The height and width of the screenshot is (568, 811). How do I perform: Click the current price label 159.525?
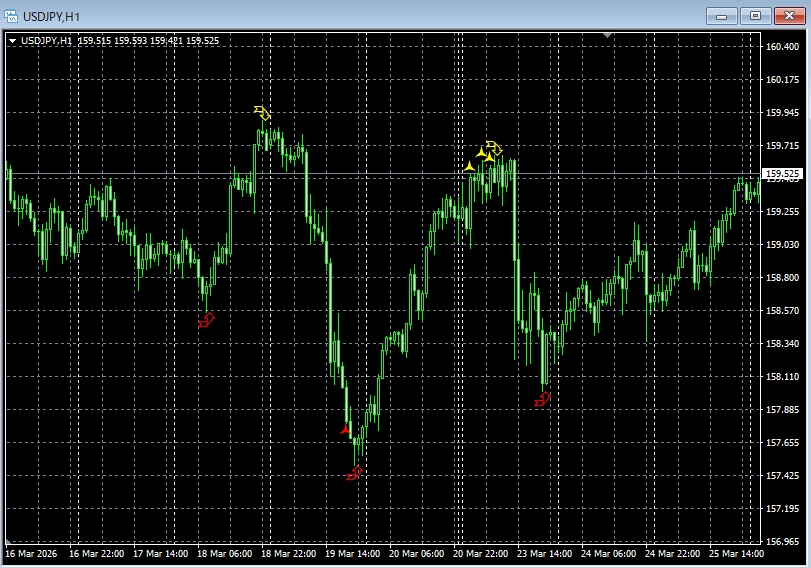782,174
